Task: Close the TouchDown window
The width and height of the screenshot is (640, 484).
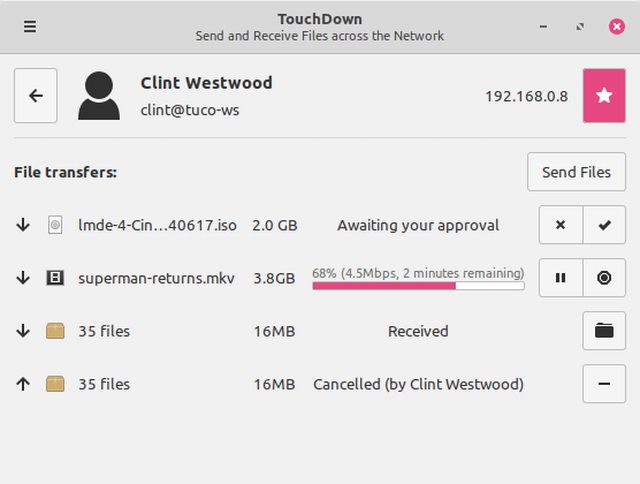Action: (616, 27)
